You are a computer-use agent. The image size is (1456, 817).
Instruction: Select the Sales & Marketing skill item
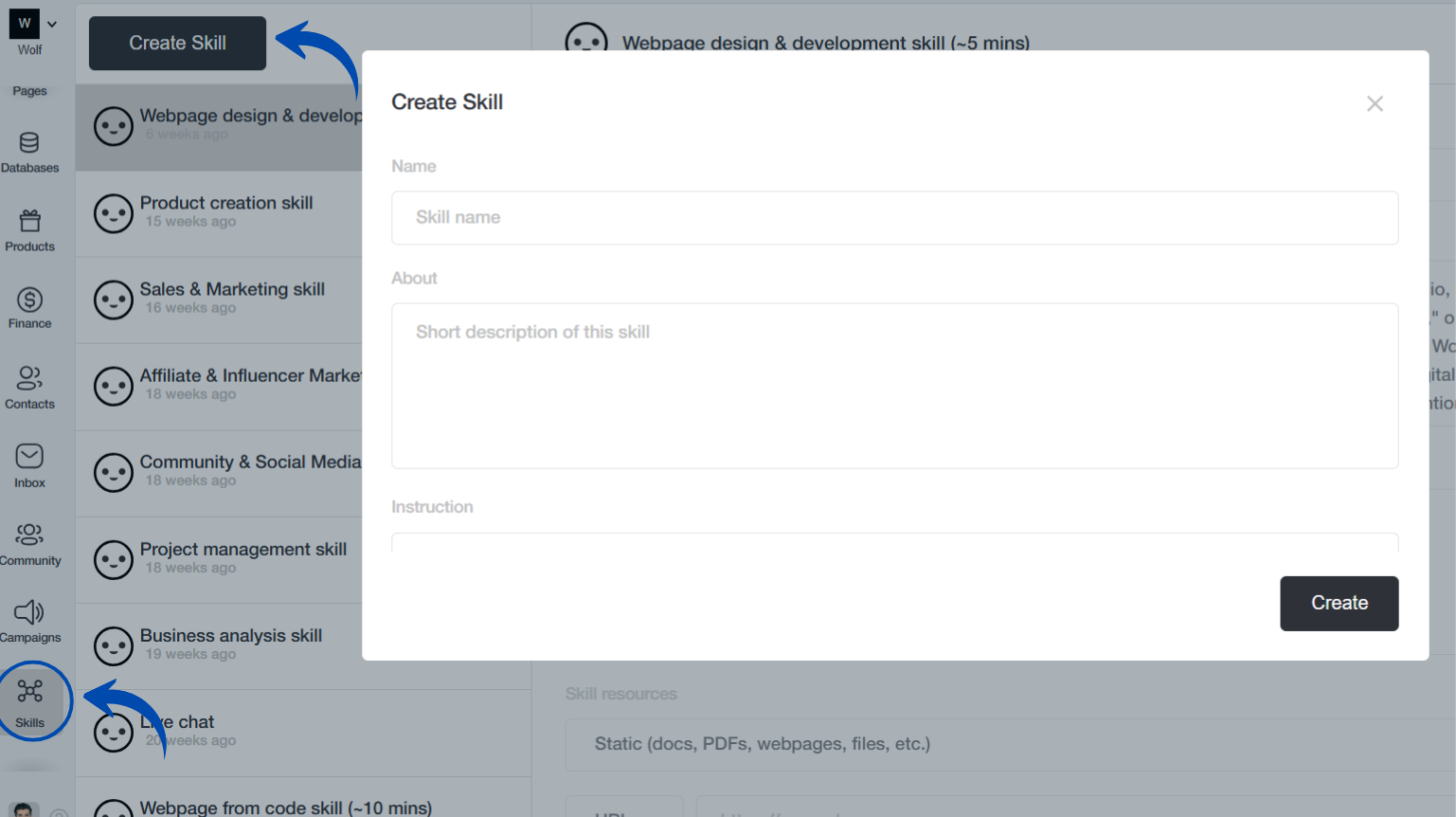pyautogui.click(x=231, y=299)
